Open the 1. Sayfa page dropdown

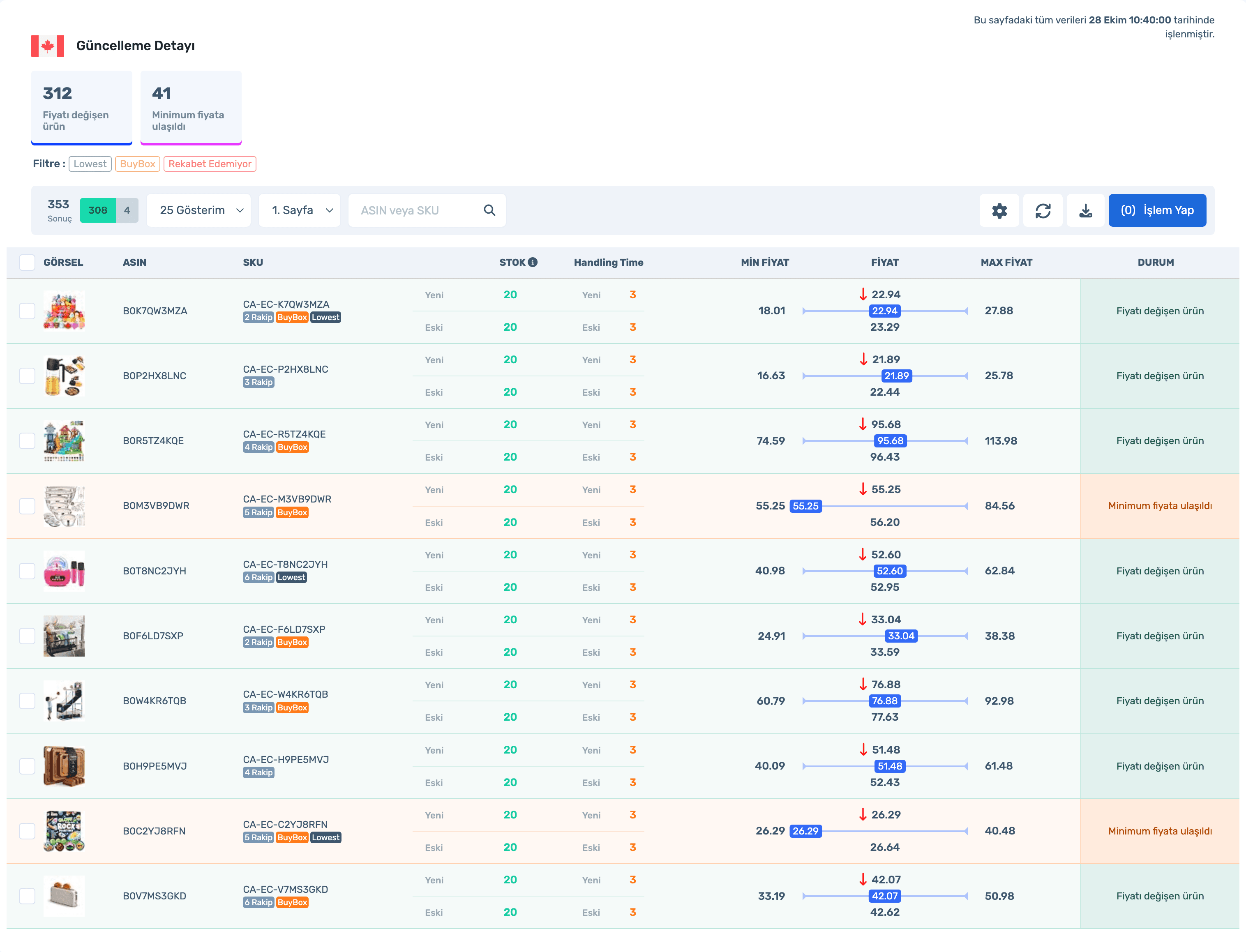[300, 210]
